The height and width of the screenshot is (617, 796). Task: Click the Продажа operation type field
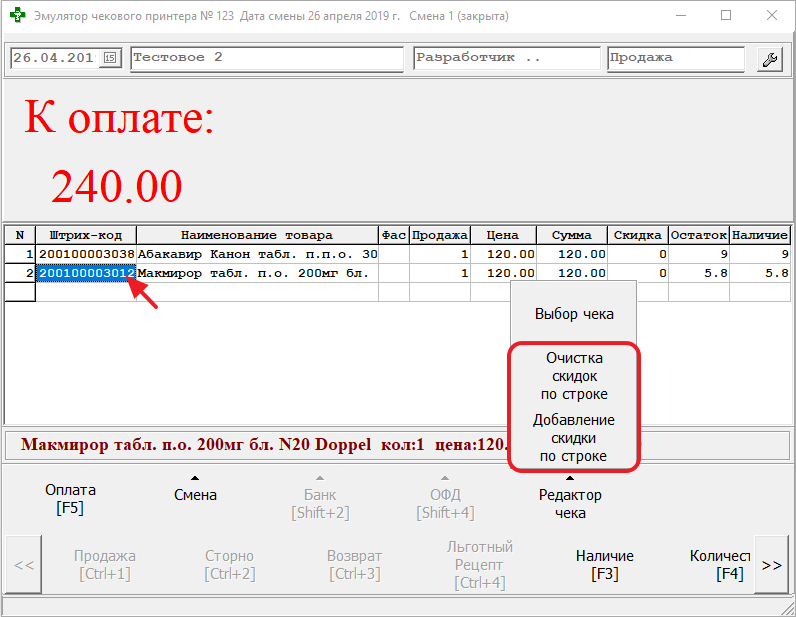[675, 58]
